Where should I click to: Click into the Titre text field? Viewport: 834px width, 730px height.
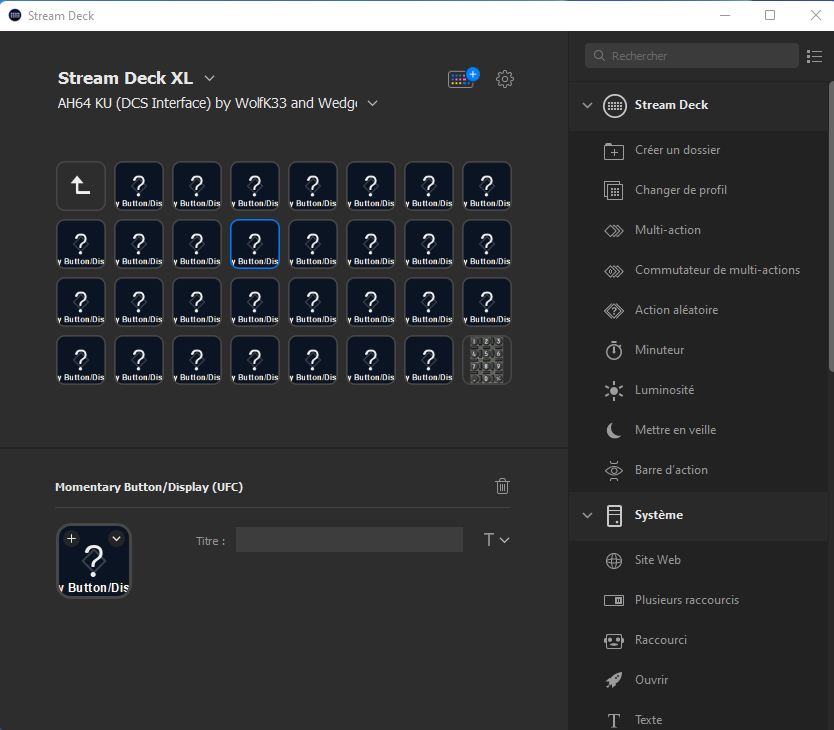[x=349, y=540]
